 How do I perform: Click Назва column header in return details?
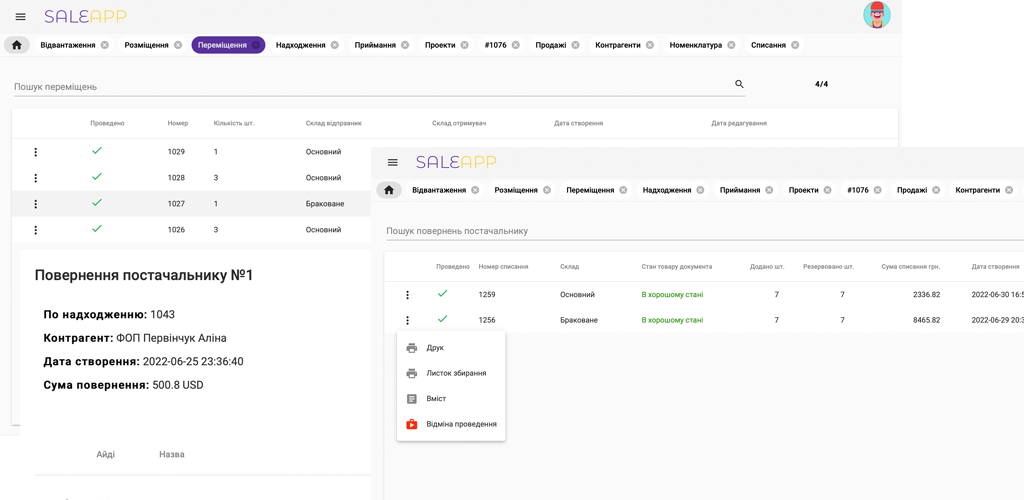coord(172,454)
